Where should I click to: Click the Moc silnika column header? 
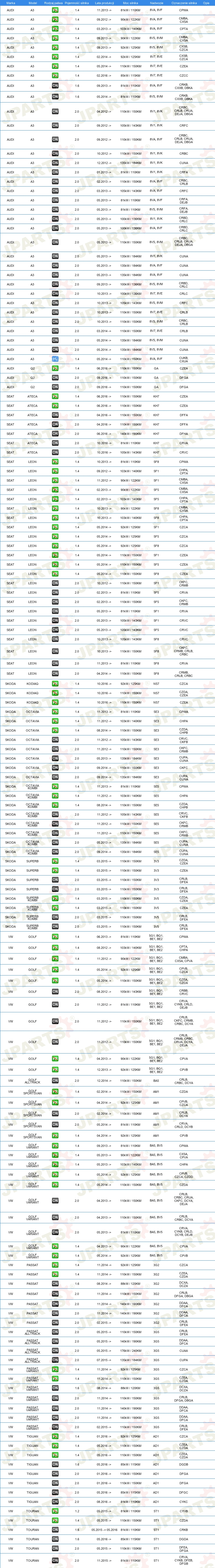pos(130,3)
